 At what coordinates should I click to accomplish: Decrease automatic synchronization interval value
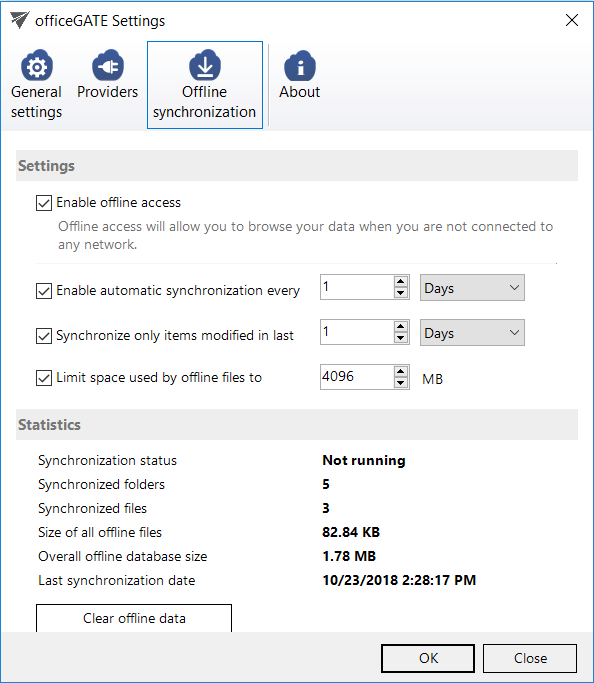pyautogui.click(x=400, y=293)
